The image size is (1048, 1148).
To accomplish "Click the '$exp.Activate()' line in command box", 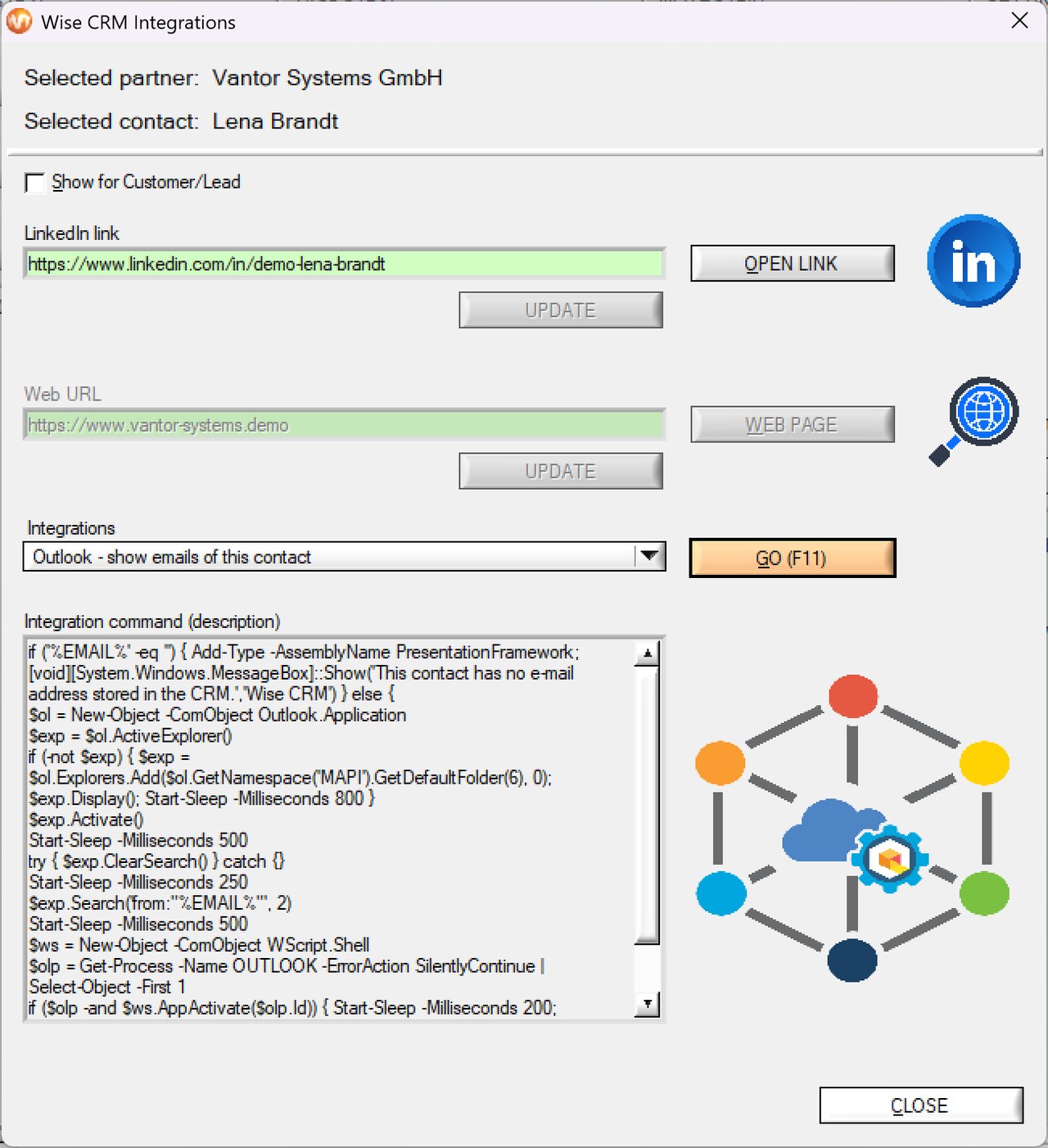I will click(86, 820).
